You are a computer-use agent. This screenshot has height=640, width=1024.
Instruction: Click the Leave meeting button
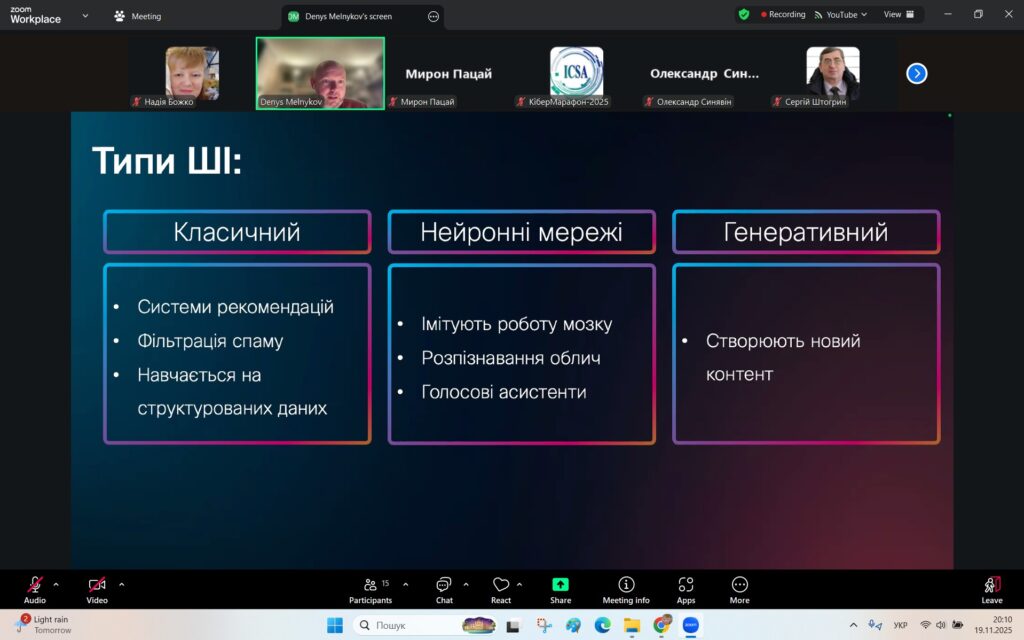pos(991,589)
